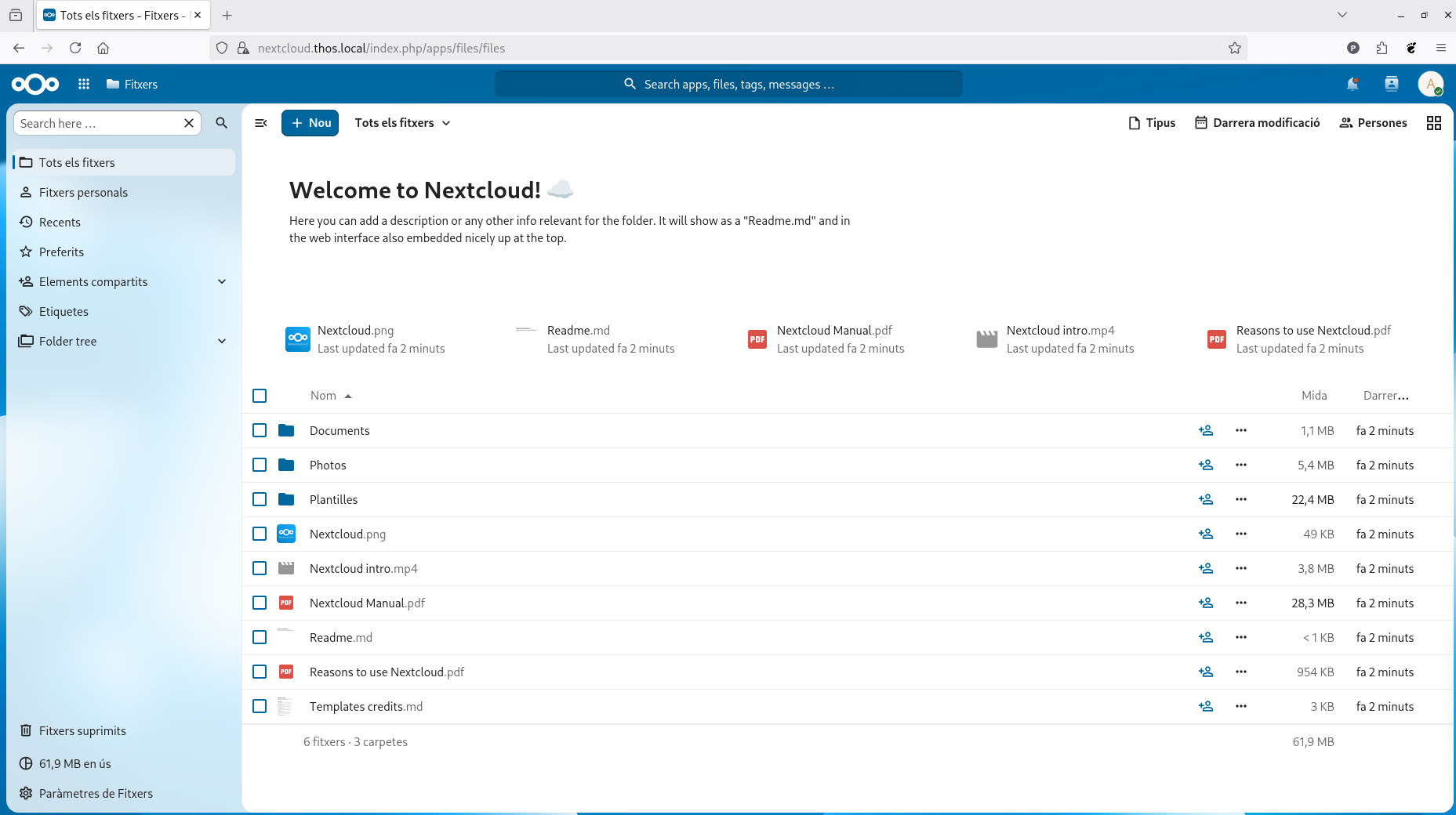Open actions menu for Nextcloud.png
The width and height of the screenshot is (1456, 815).
click(1241, 534)
